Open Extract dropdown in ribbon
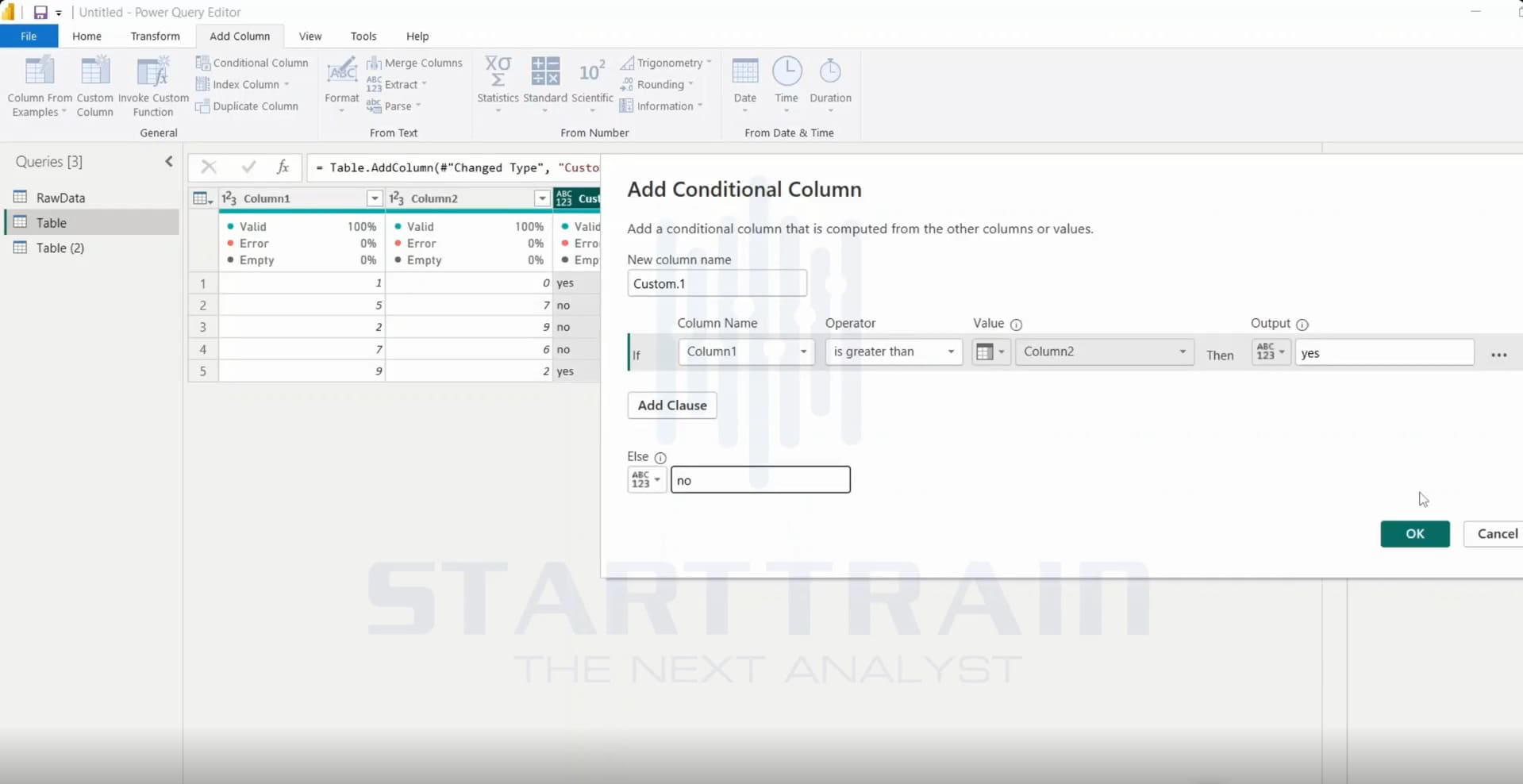This screenshot has width=1523, height=784. [x=397, y=84]
